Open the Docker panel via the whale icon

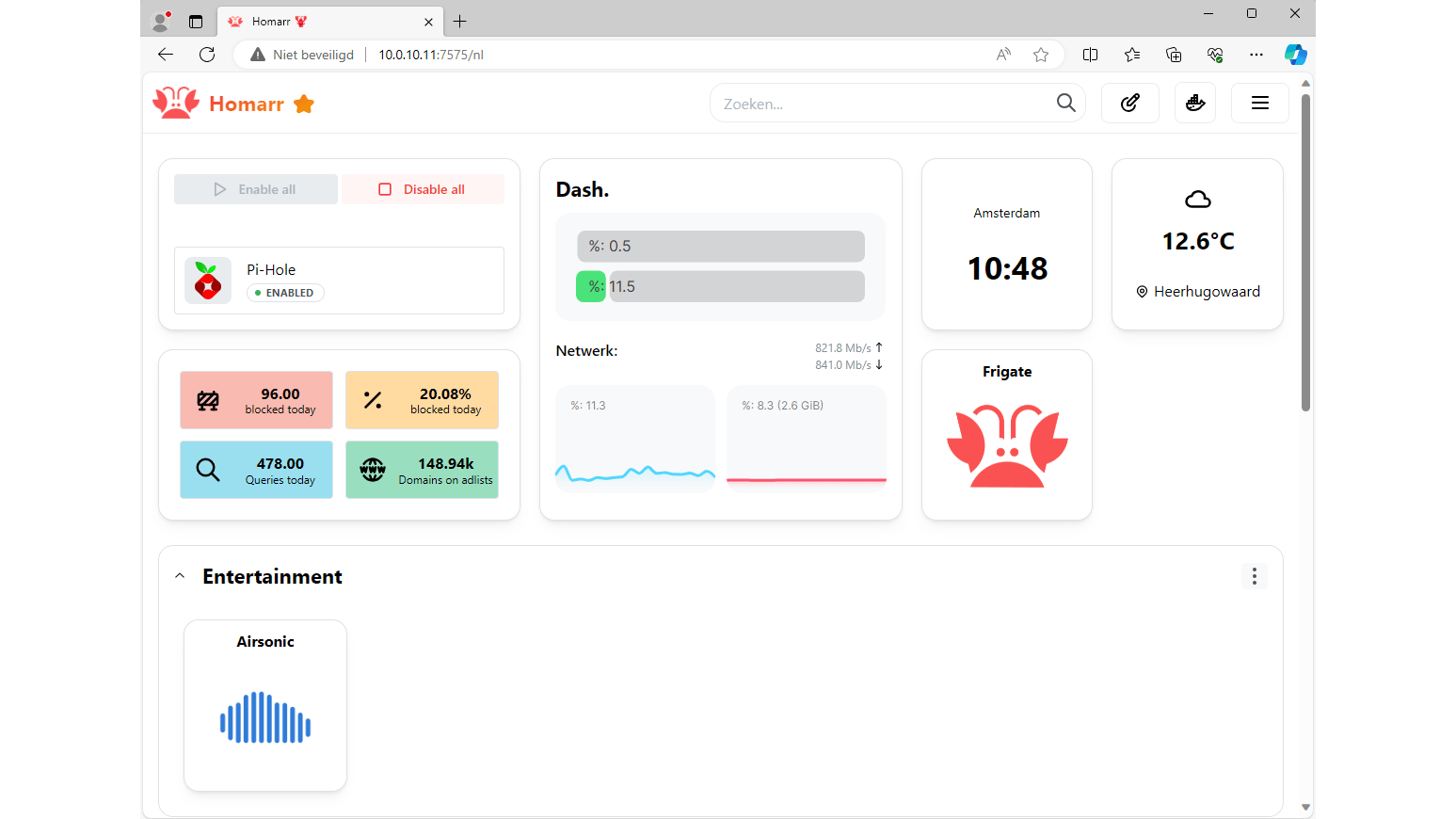(1194, 103)
